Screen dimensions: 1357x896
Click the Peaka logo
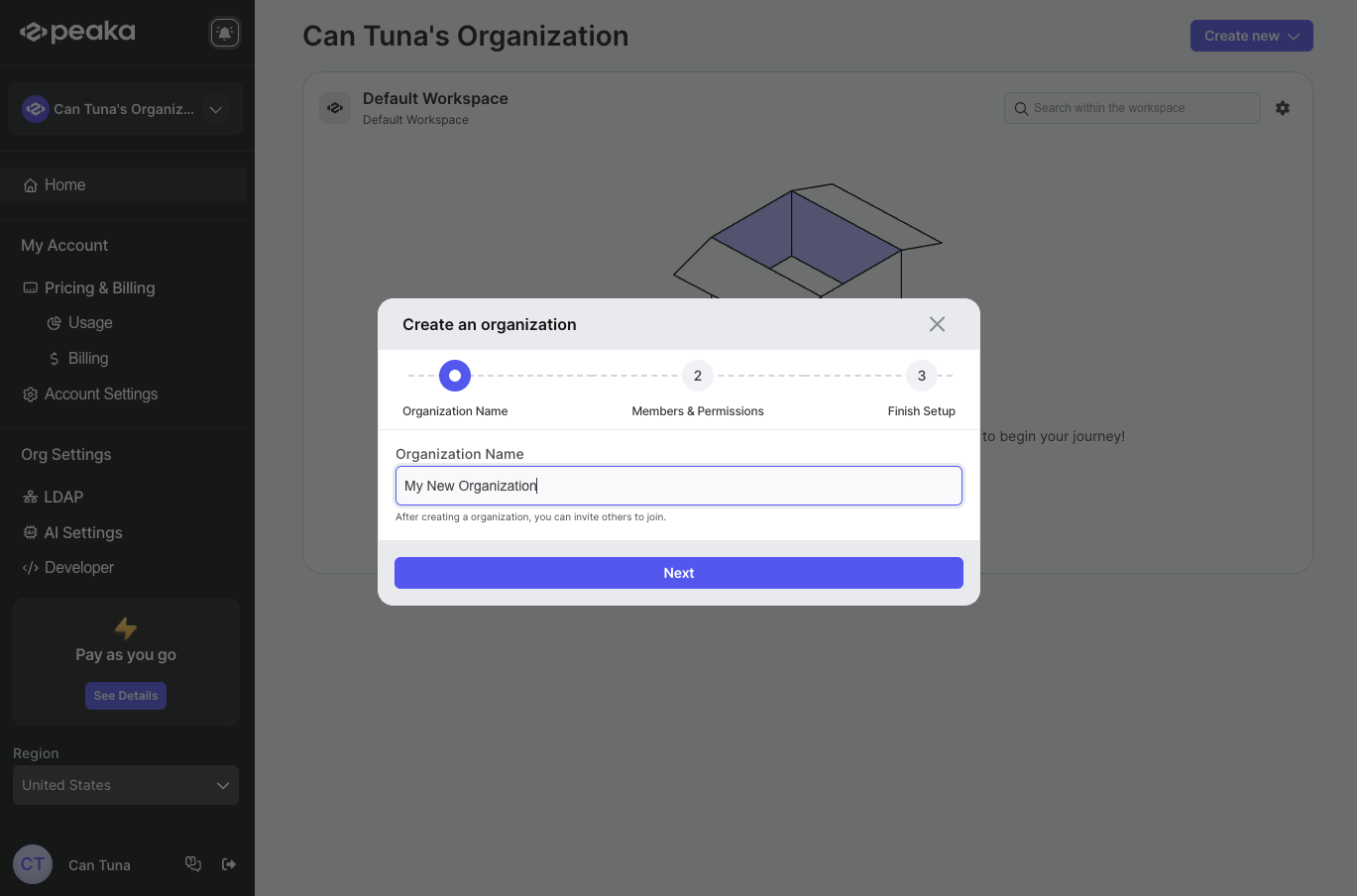click(x=76, y=31)
